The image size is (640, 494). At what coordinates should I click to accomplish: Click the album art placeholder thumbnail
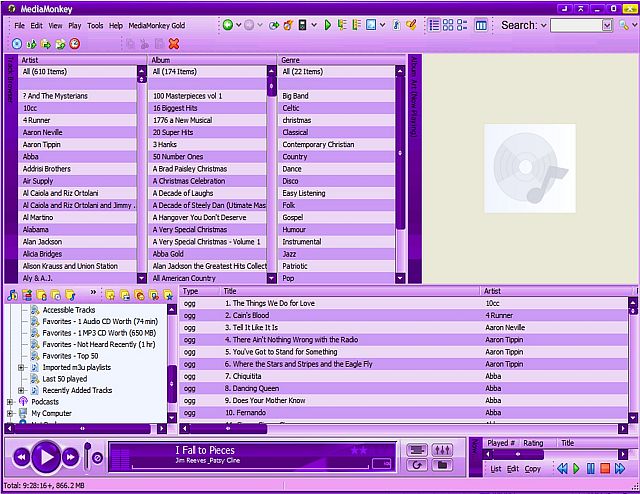[x=530, y=168]
